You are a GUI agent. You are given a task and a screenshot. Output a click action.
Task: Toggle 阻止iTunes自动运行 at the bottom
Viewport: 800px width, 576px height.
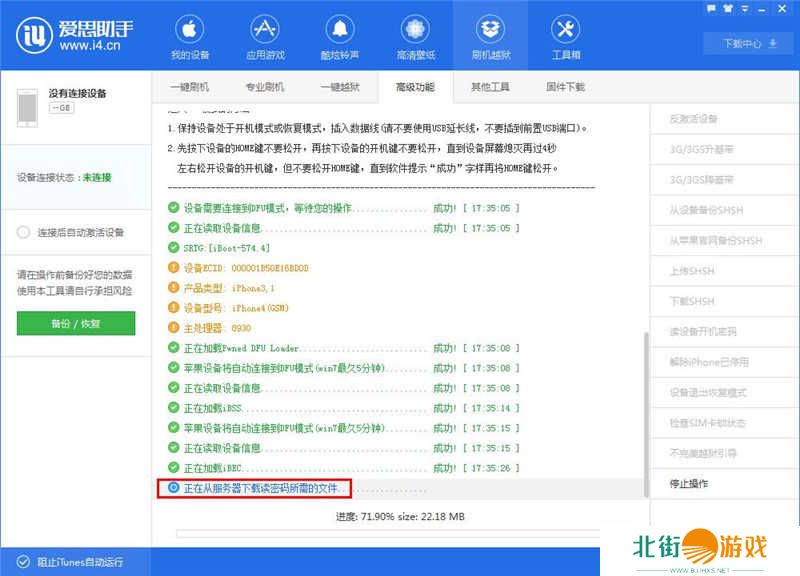tap(23, 561)
